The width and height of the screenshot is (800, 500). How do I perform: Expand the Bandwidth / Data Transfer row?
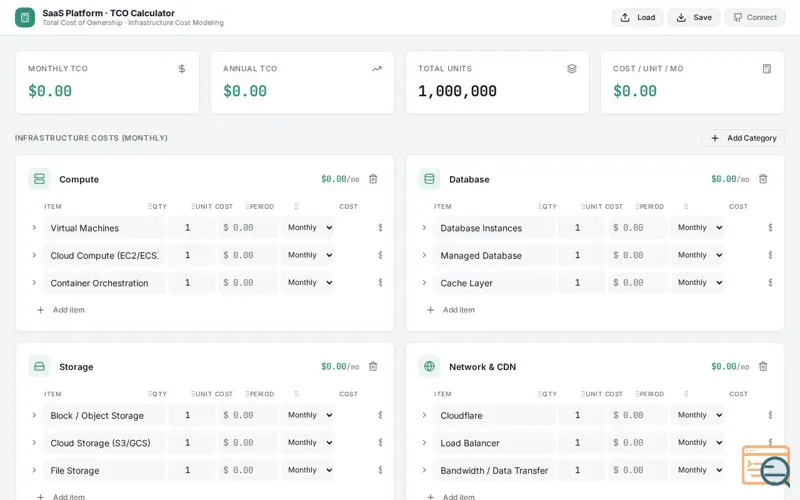click(x=424, y=470)
